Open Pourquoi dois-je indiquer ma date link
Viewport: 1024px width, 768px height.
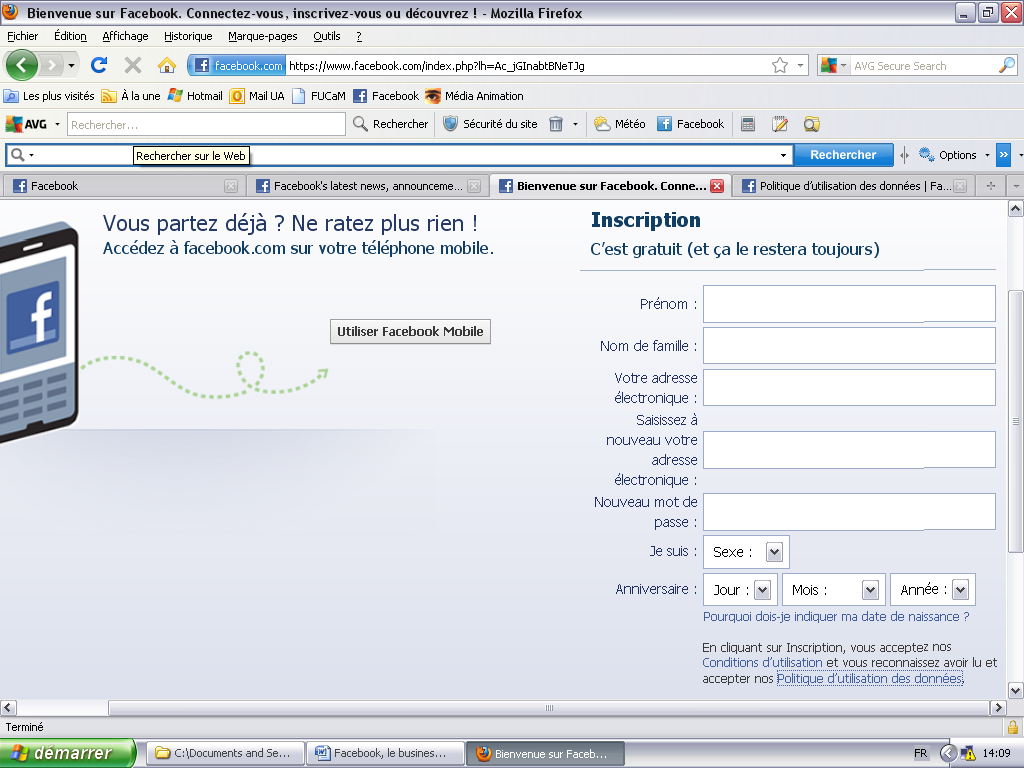(836, 616)
